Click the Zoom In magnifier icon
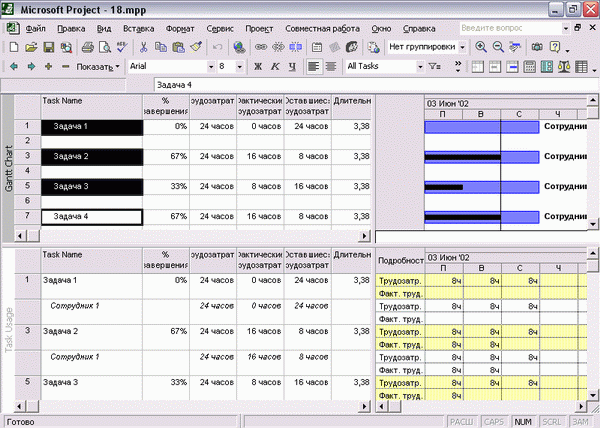Viewport: 600px width, 428px height. (x=481, y=47)
